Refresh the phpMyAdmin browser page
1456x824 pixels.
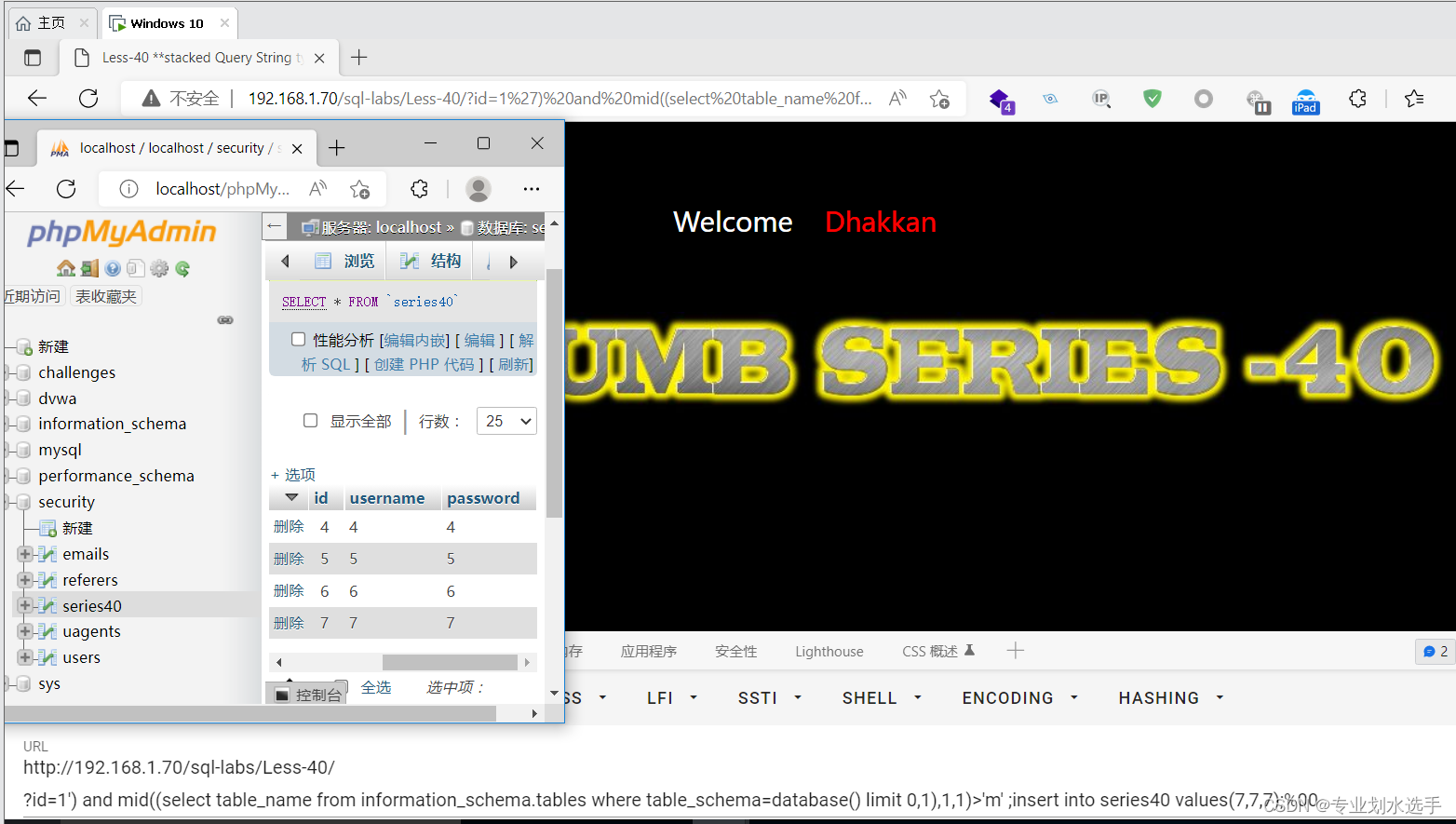(66, 189)
